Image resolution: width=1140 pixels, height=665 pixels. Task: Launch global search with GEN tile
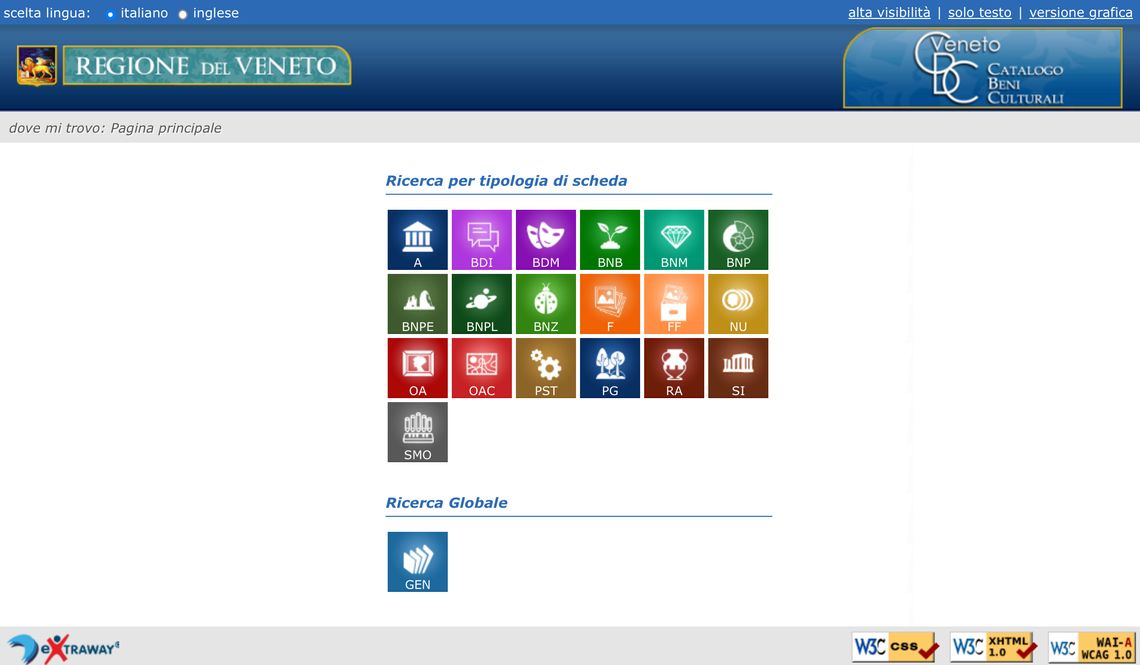point(417,561)
